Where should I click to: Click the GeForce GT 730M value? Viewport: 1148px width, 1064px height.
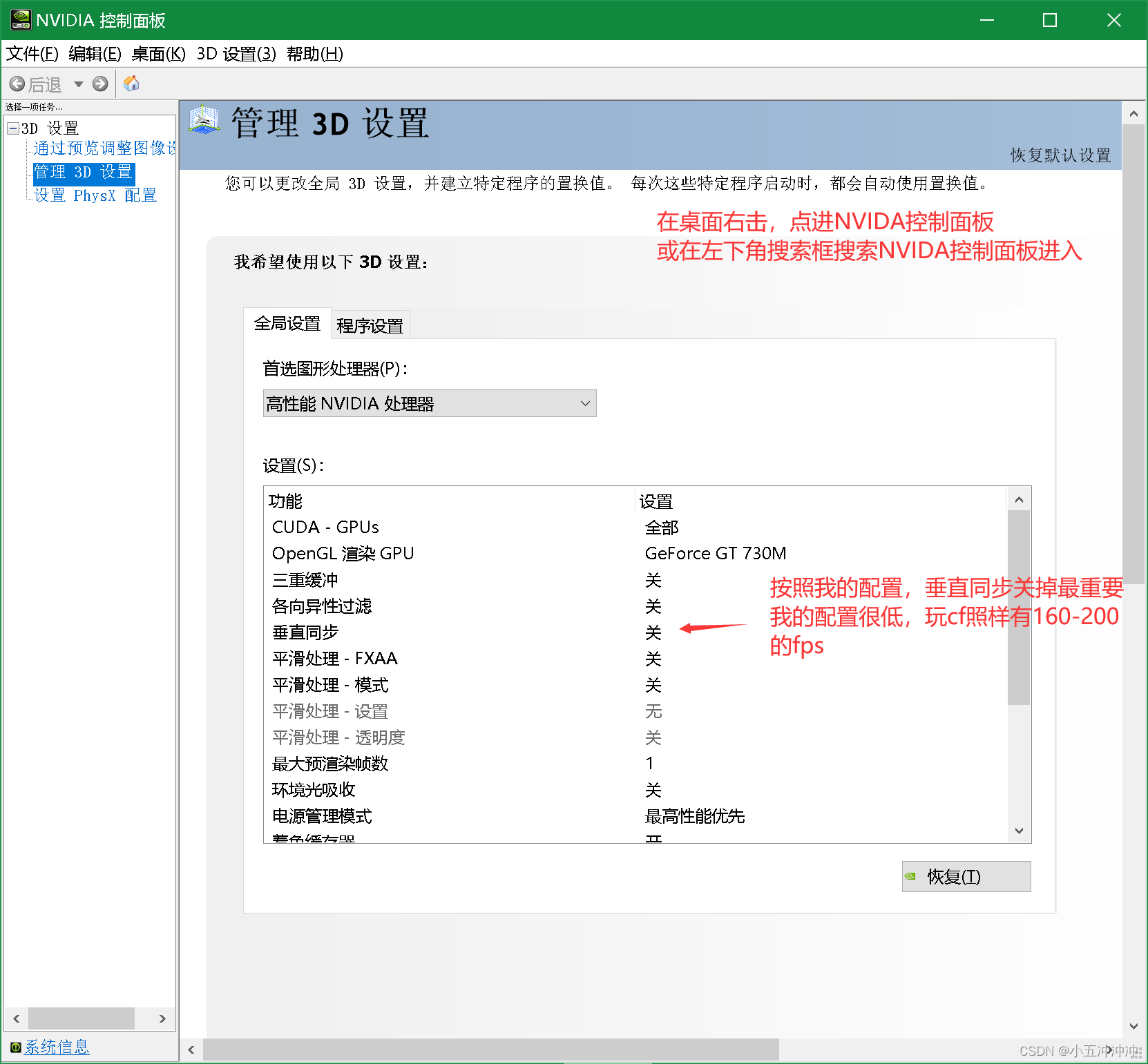[716, 554]
